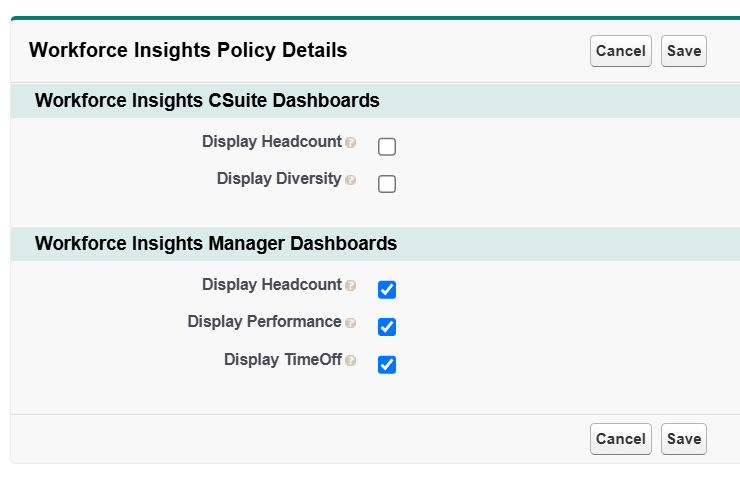Click the Display Diversity label text

tap(278, 179)
